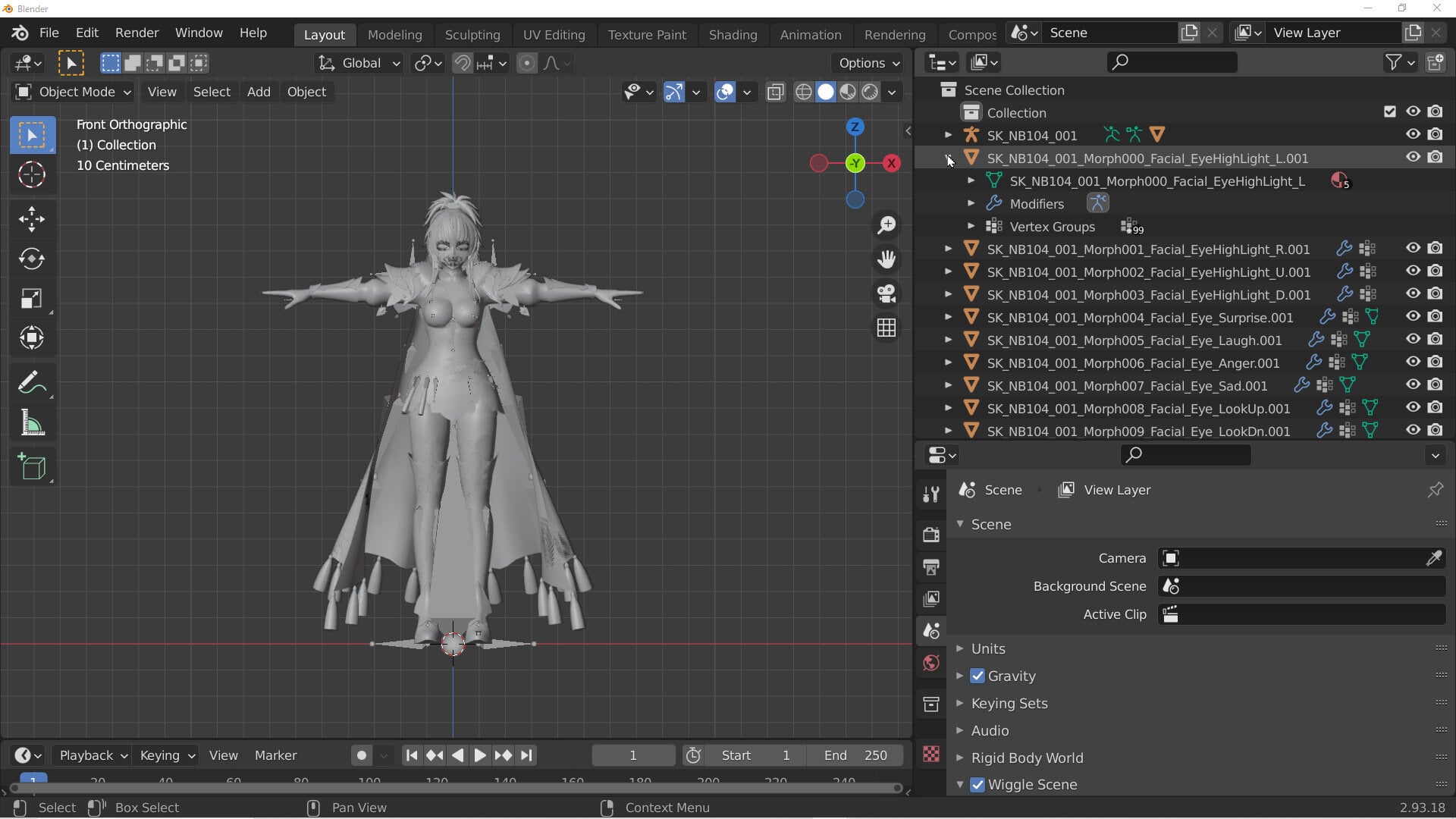Screen dimensions: 1456x819
Task: Disable the Gravity checkbox
Action: 977,676
